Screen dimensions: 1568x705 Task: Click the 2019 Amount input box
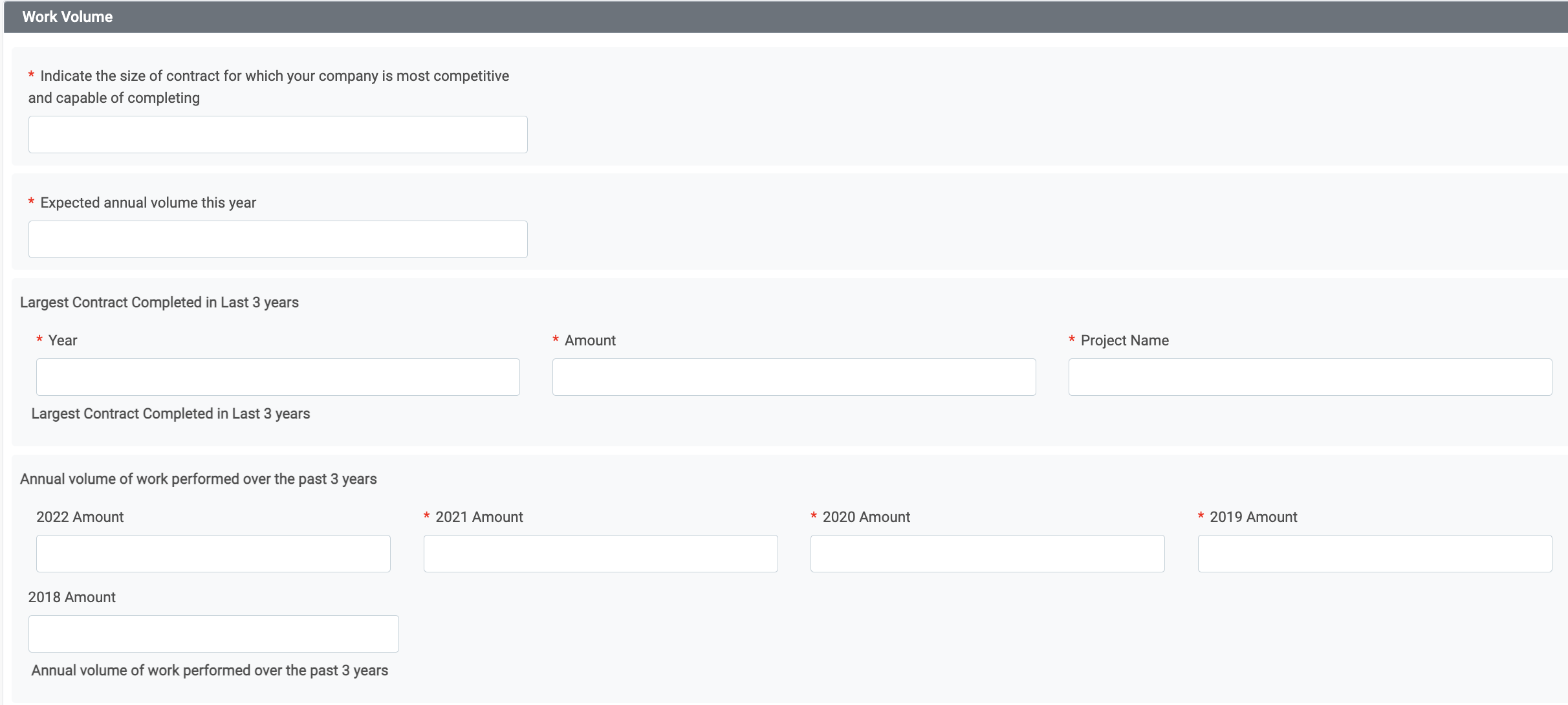1375,554
